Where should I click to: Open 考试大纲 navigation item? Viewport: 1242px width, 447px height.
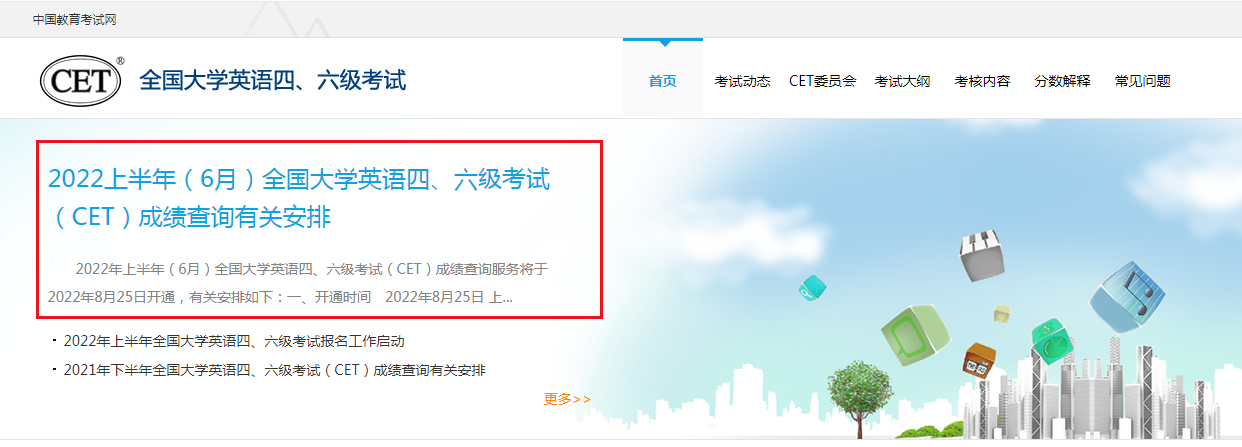click(x=902, y=81)
